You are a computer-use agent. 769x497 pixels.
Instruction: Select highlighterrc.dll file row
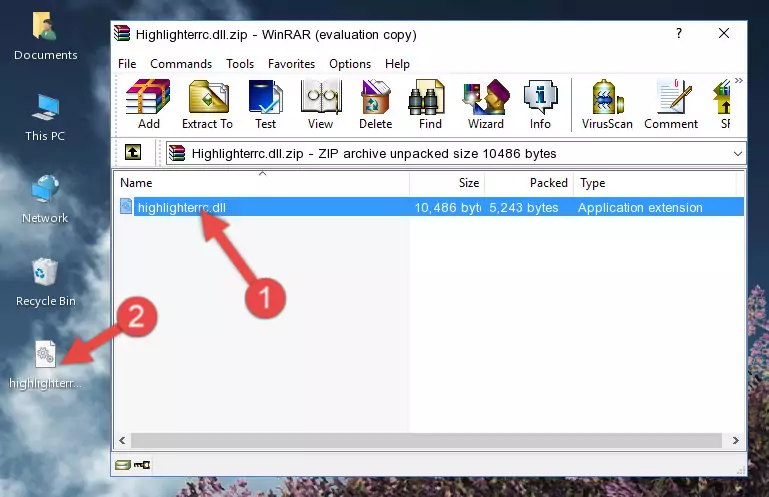coord(430,207)
